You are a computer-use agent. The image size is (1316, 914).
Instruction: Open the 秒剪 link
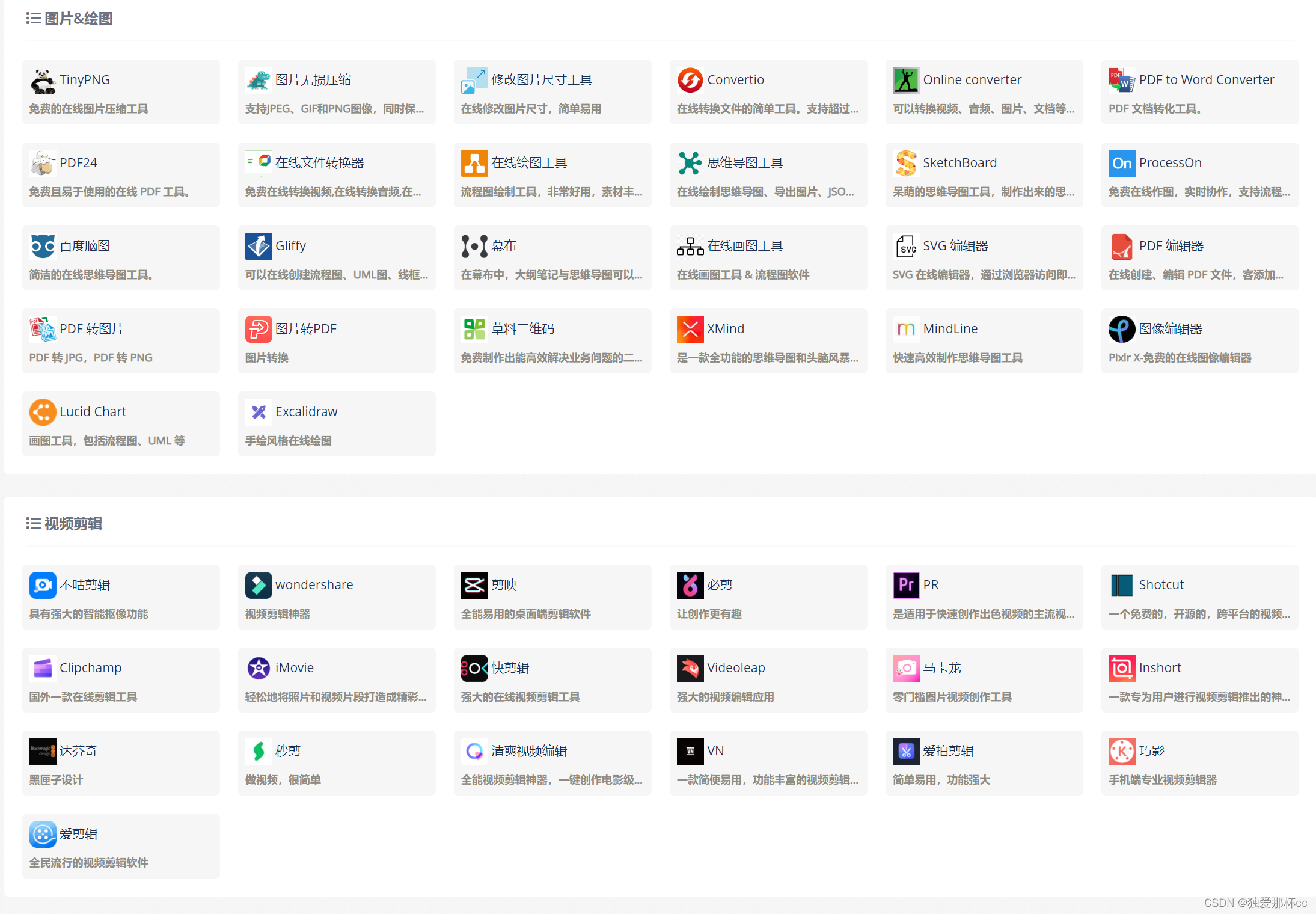pyautogui.click(x=288, y=751)
